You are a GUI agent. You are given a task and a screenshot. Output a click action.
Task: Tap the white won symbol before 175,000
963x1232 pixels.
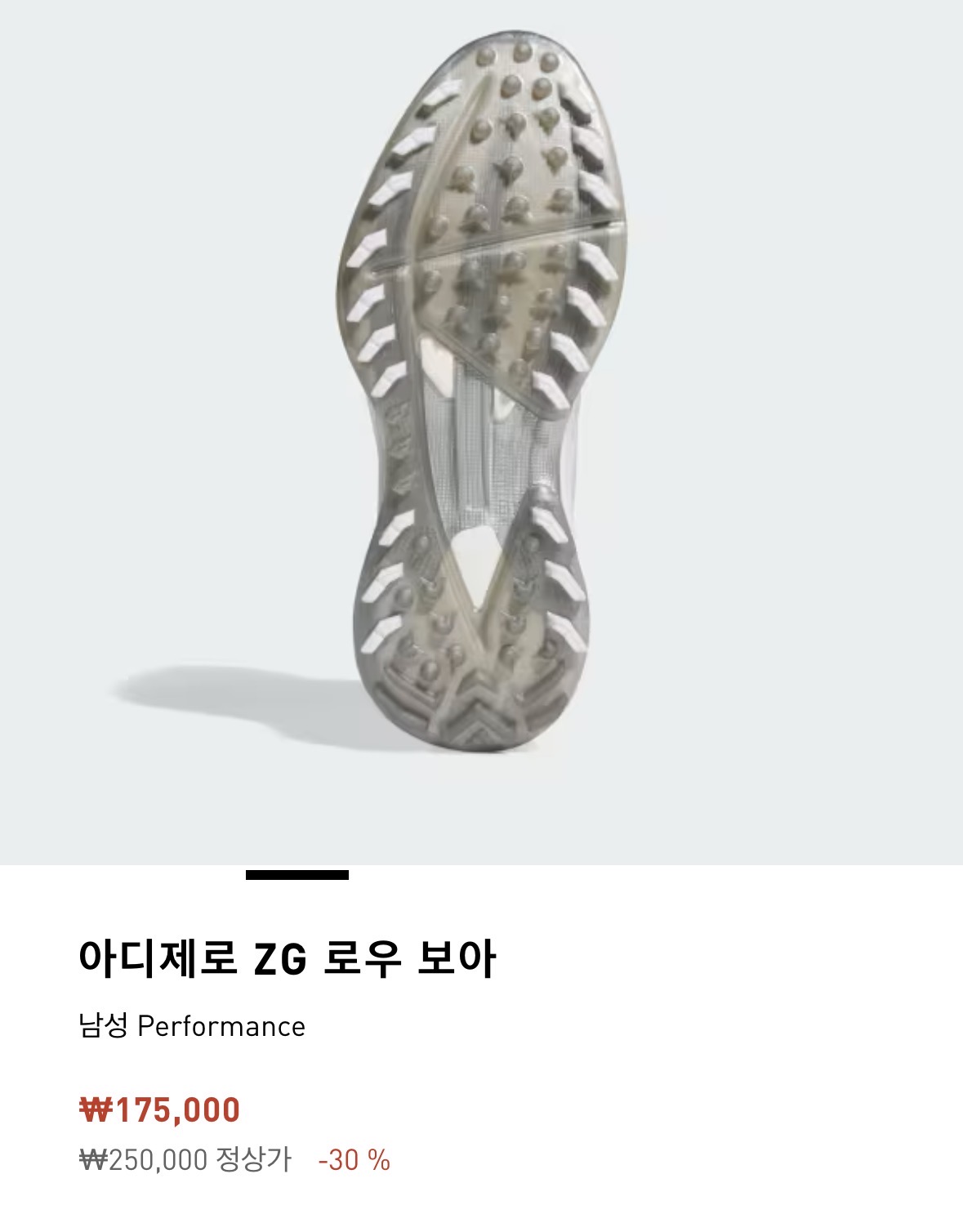click(96, 1110)
